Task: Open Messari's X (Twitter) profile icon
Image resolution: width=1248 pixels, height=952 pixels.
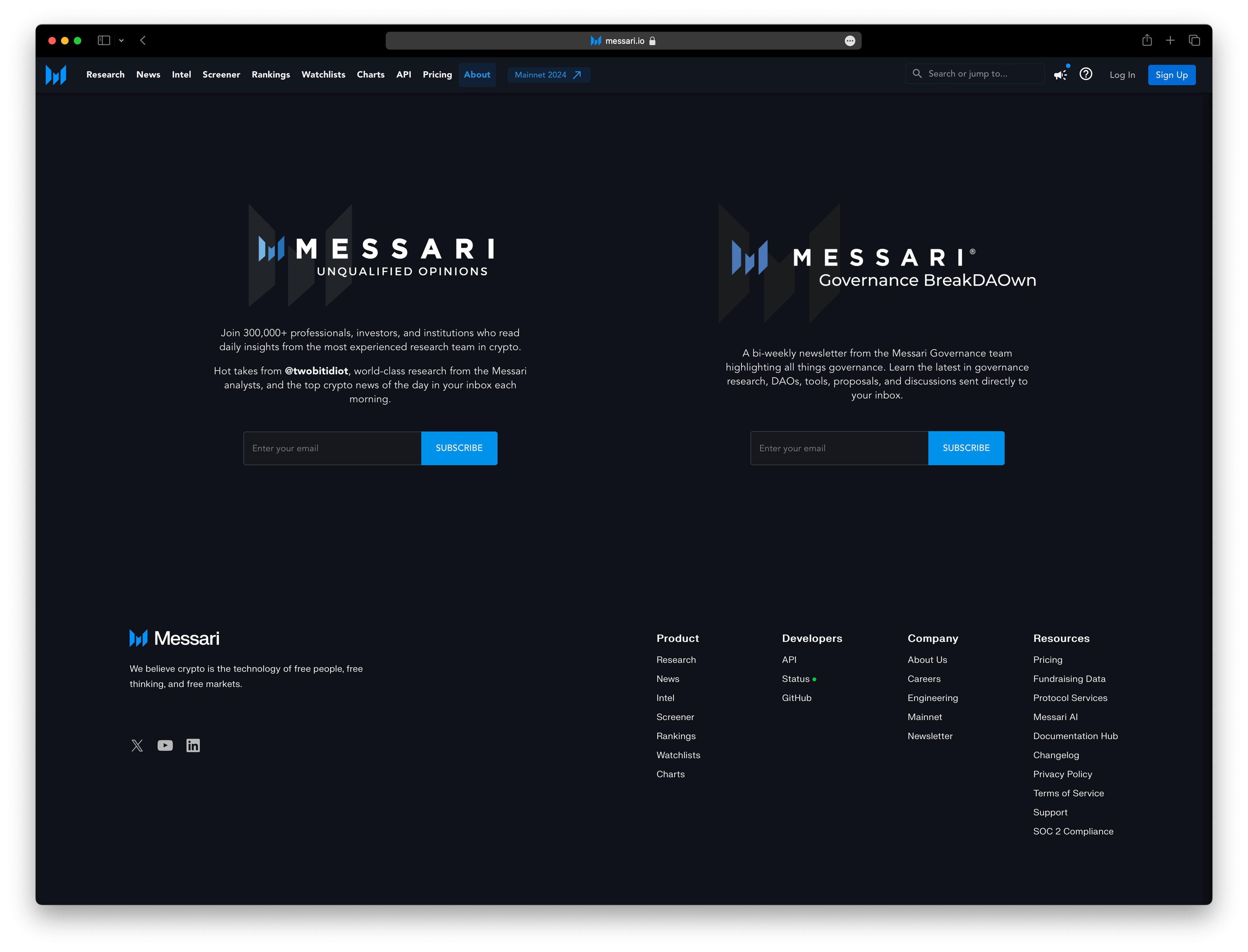Action: pos(137,746)
